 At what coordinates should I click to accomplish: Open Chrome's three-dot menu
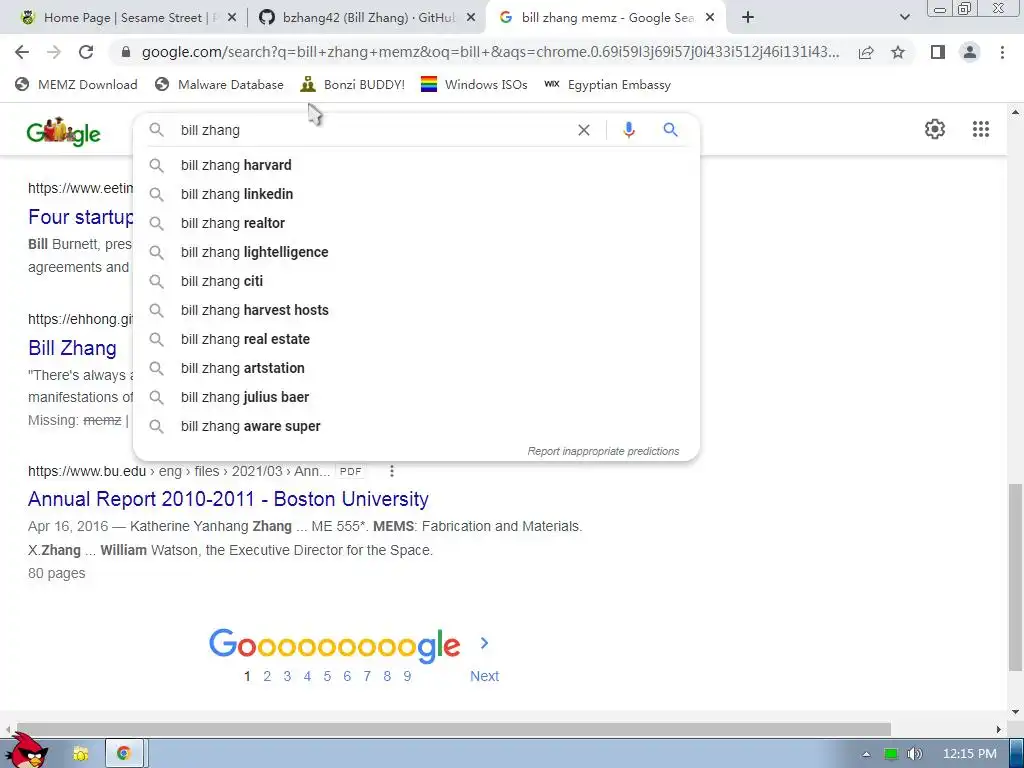tap(1002, 52)
